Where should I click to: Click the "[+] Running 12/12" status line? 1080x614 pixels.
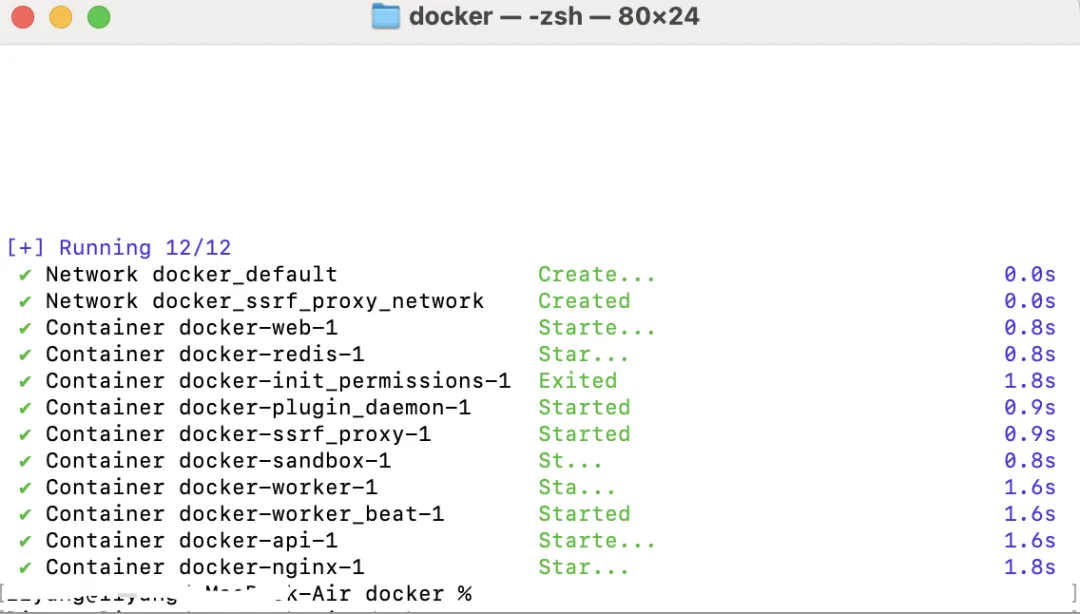pyautogui.click(x=119, y=248)
